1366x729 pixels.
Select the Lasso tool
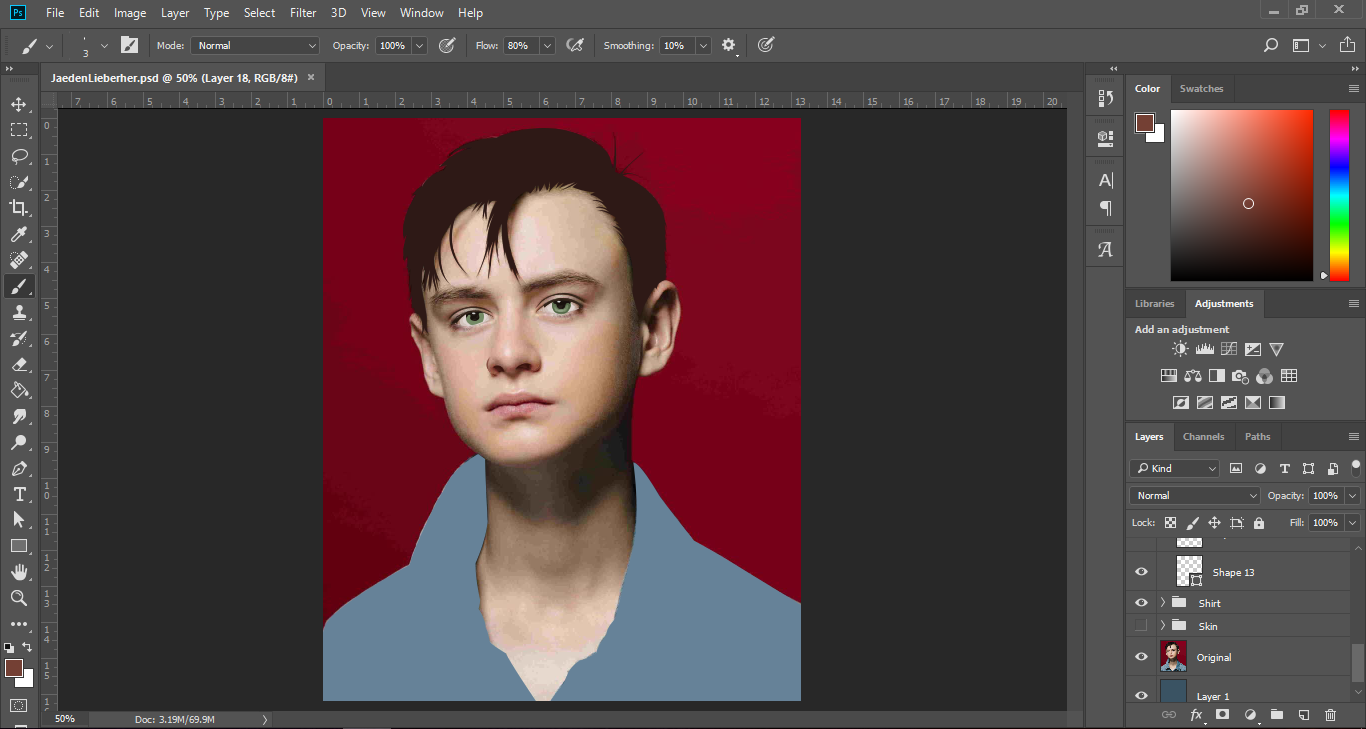click(19, 156)
